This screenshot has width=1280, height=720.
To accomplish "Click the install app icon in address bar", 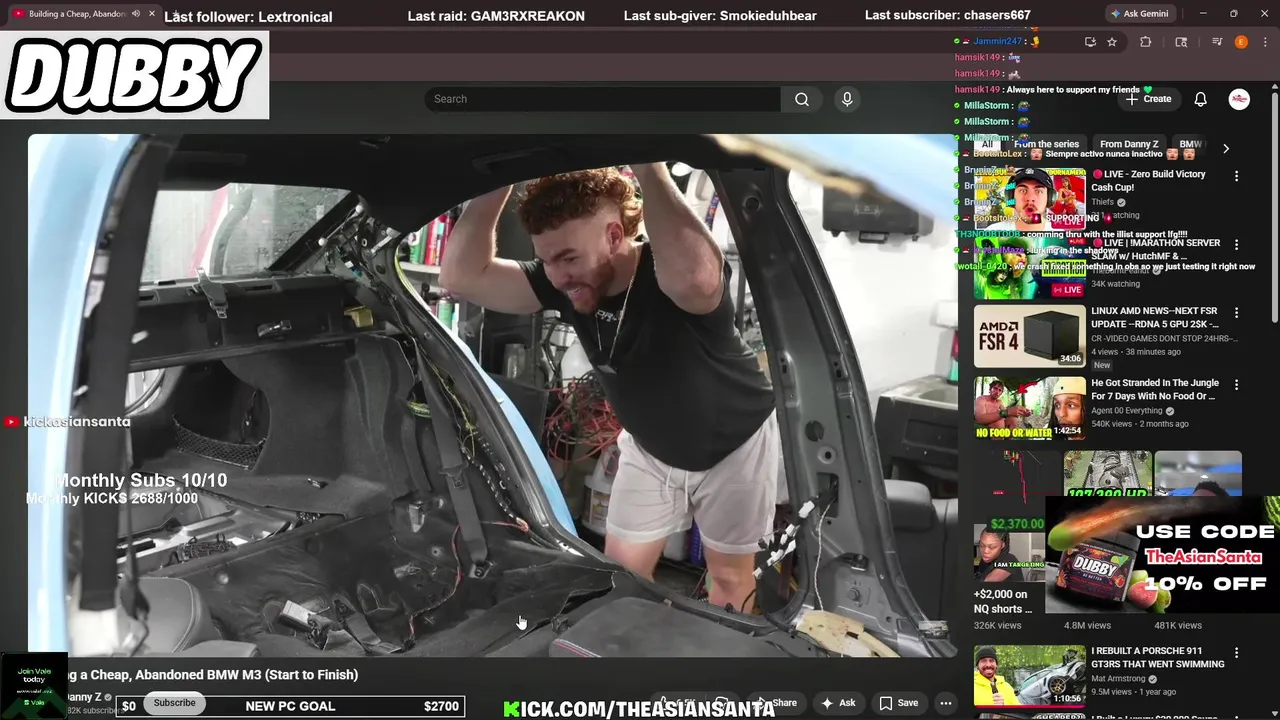I will coord(1090,42).
